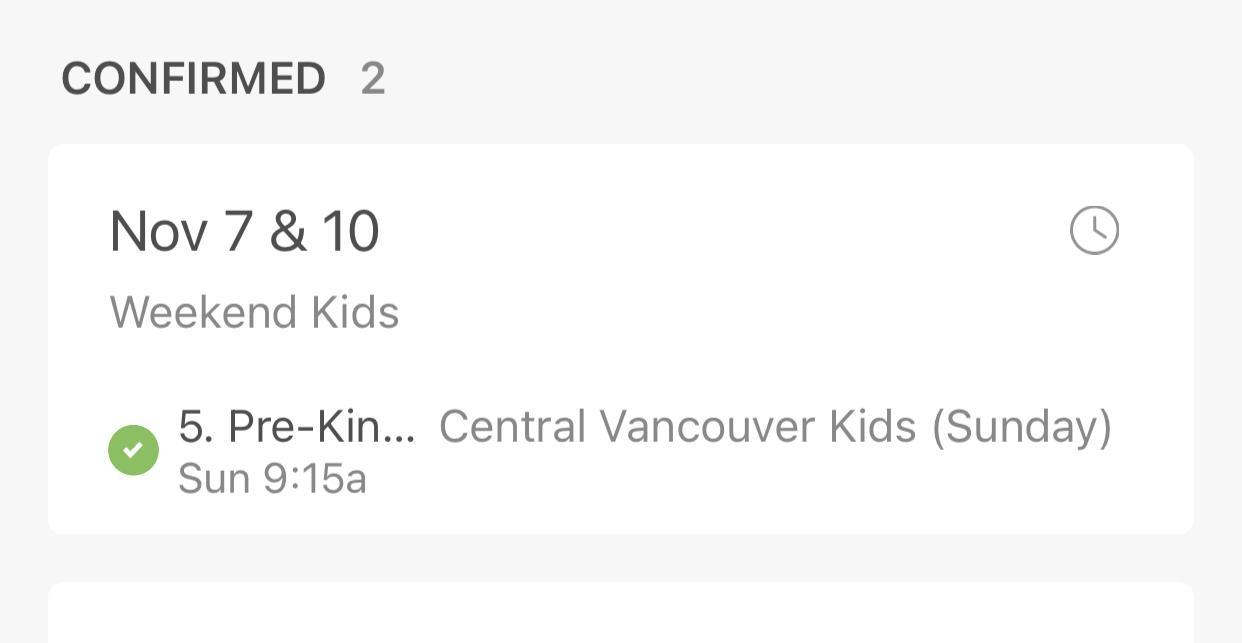The image size is (1242, 643).
Task: Select the Sun 9:15a service time
Action: 272,479
